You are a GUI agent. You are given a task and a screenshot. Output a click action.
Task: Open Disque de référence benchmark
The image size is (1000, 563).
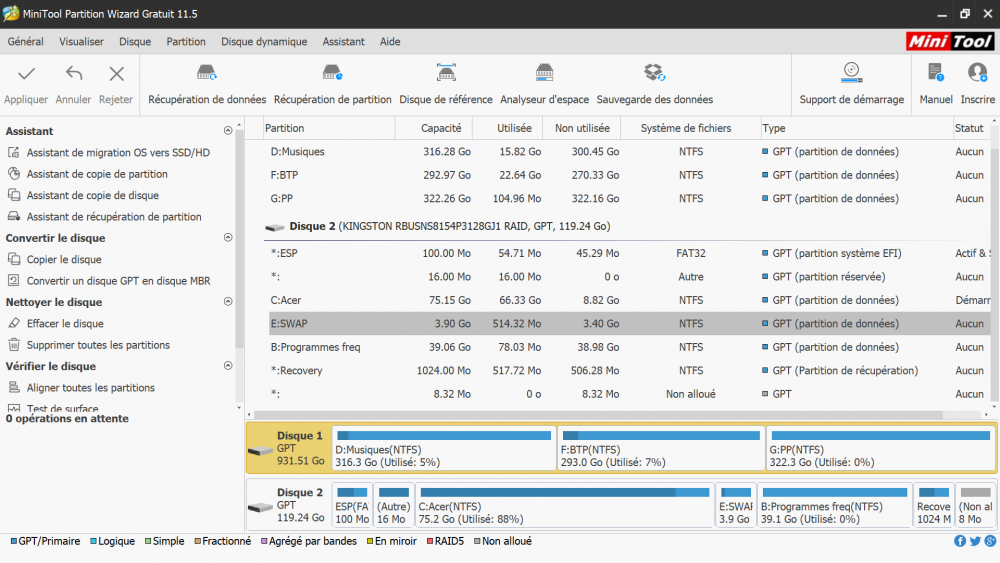point(446,74)
